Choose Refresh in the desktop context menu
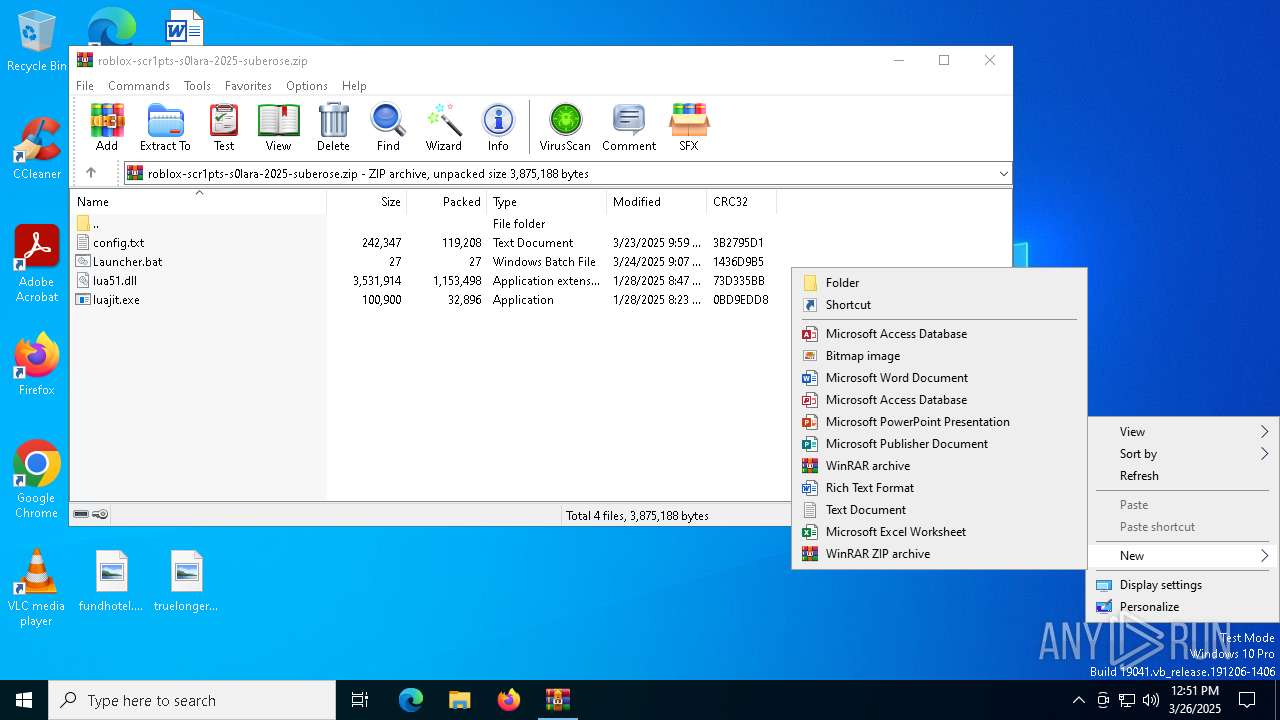This screenshot has height=720, width=1280. coord(1183,476)
